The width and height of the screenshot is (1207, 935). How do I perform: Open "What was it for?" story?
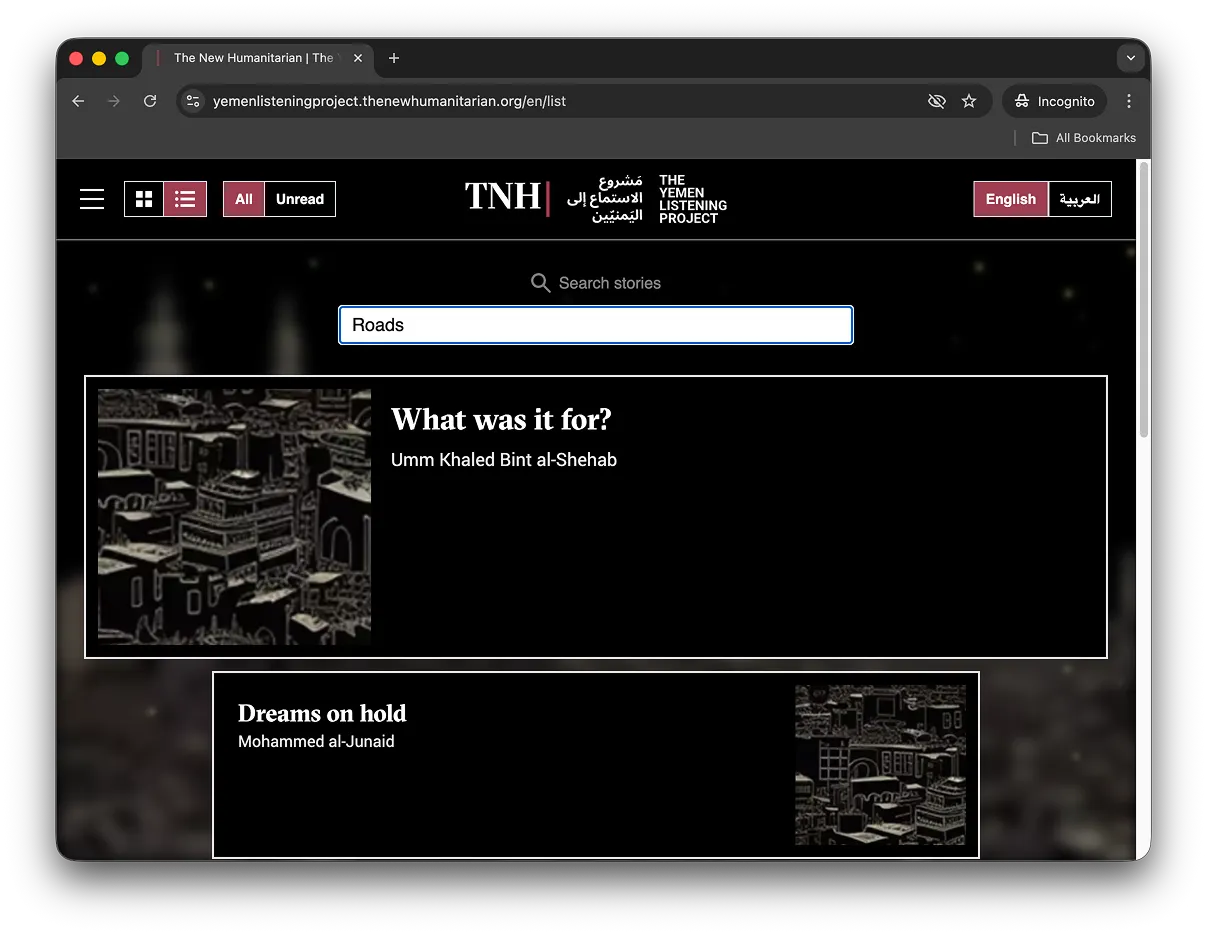[501, 420]
